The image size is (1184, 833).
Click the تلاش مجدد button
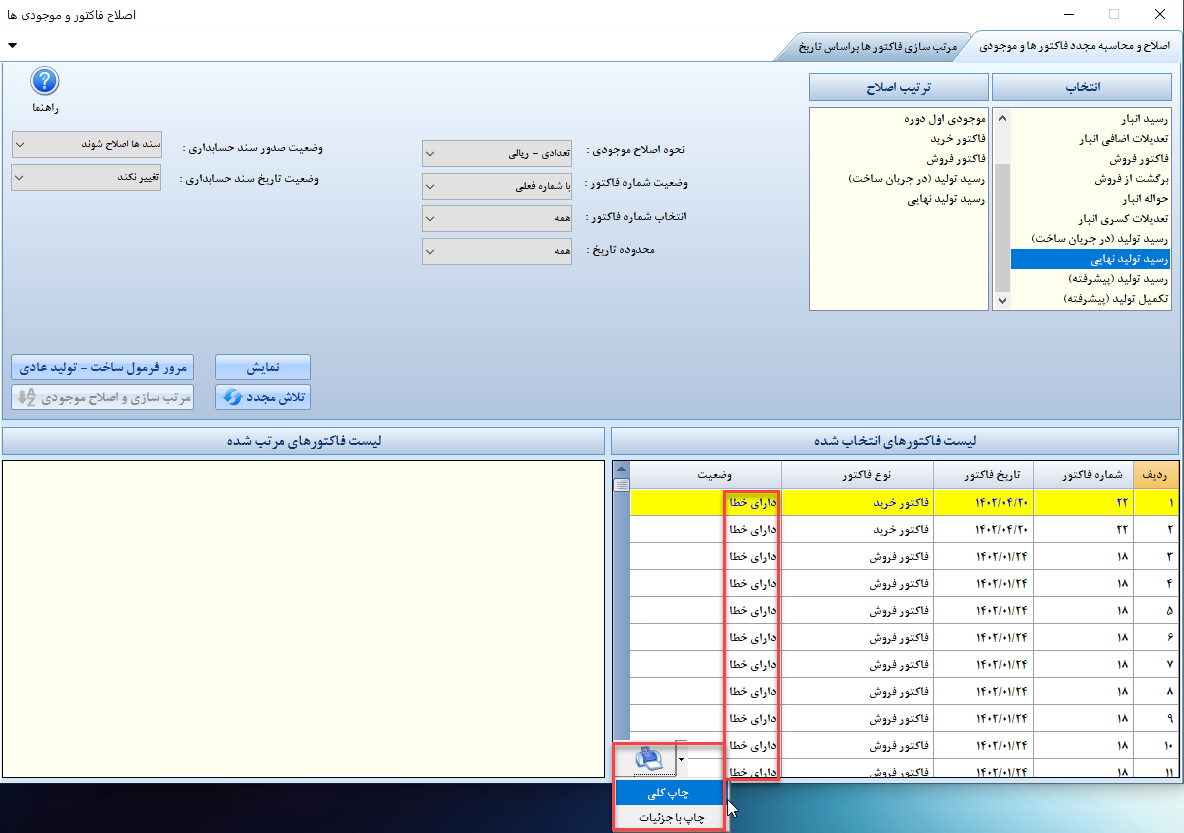click(263, 397)
